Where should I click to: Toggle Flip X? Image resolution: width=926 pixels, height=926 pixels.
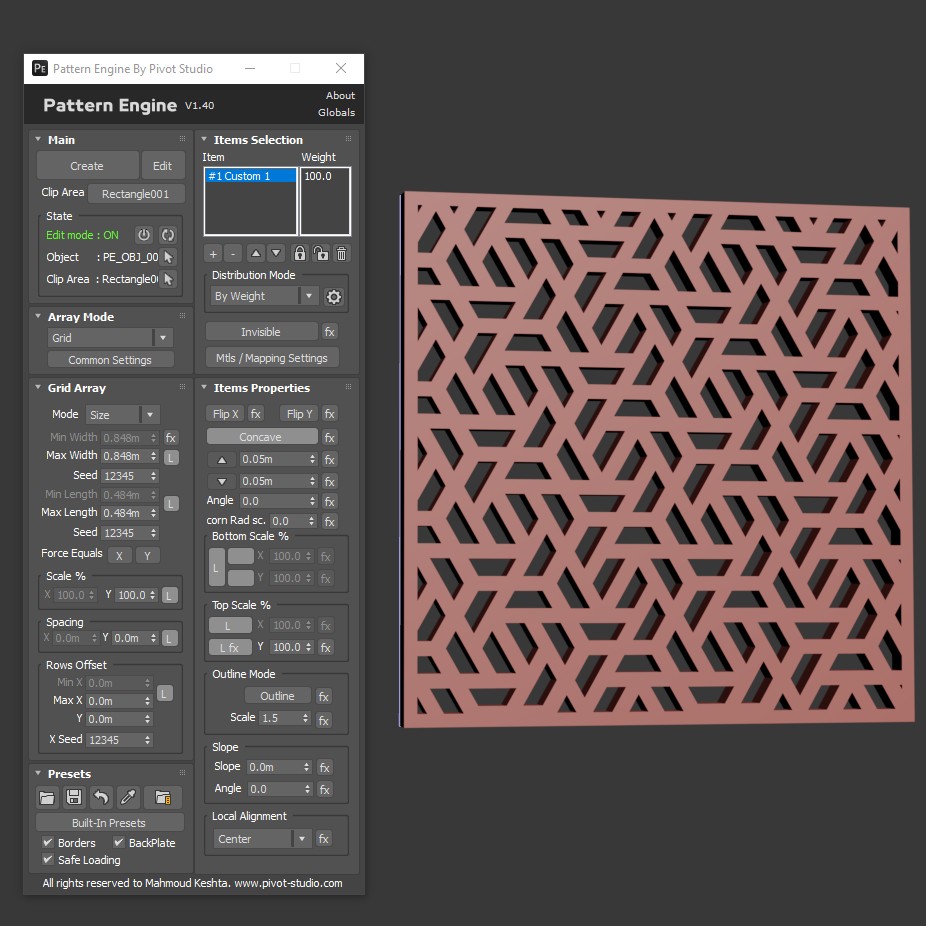[x=225, y=414]
